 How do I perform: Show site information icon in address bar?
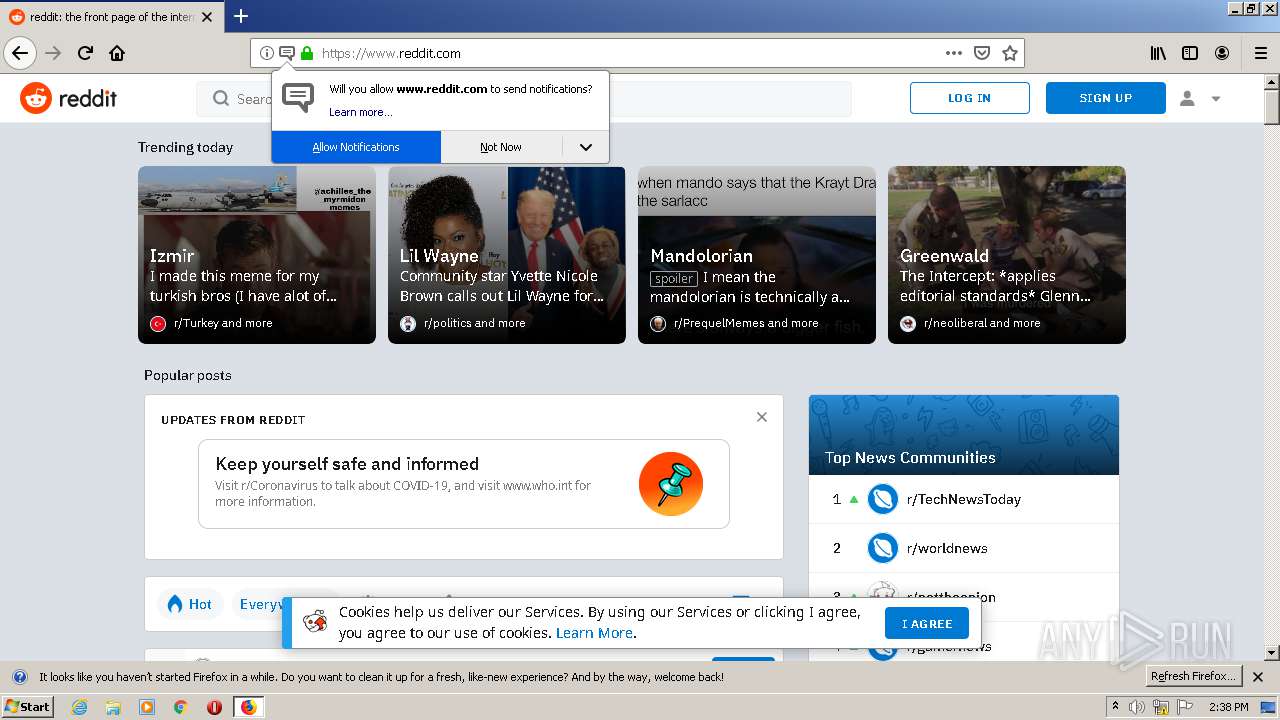pos(267,53)
